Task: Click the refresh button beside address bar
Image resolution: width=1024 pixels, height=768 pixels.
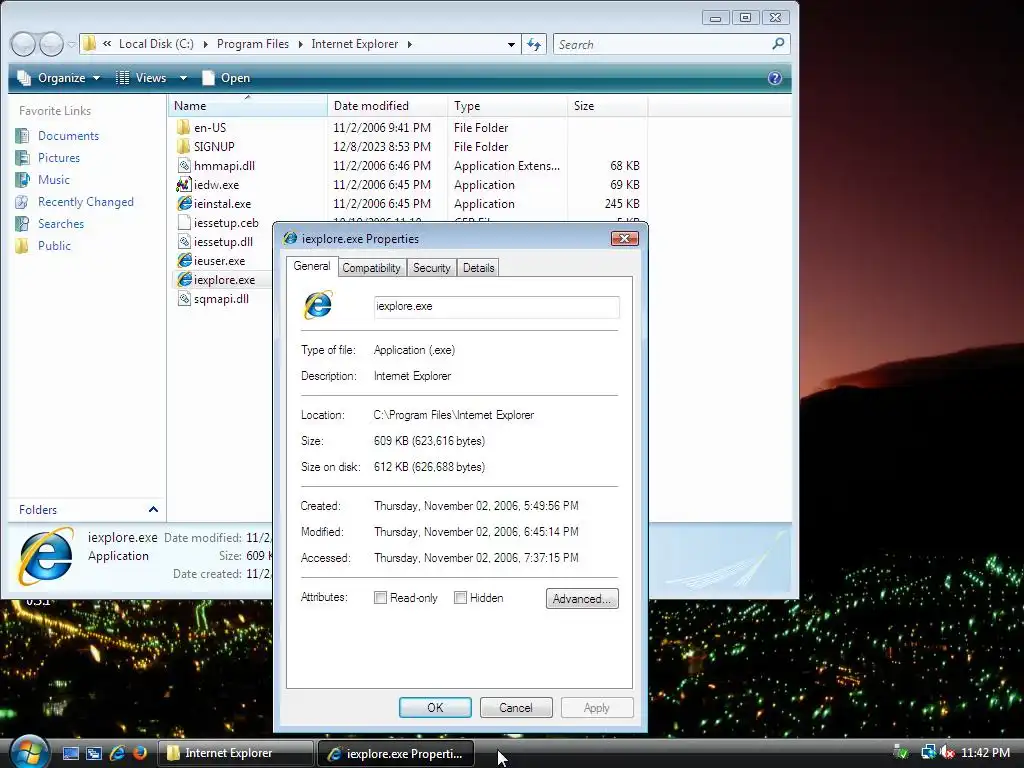Action: pyautogui.click(x=534, y=44)
